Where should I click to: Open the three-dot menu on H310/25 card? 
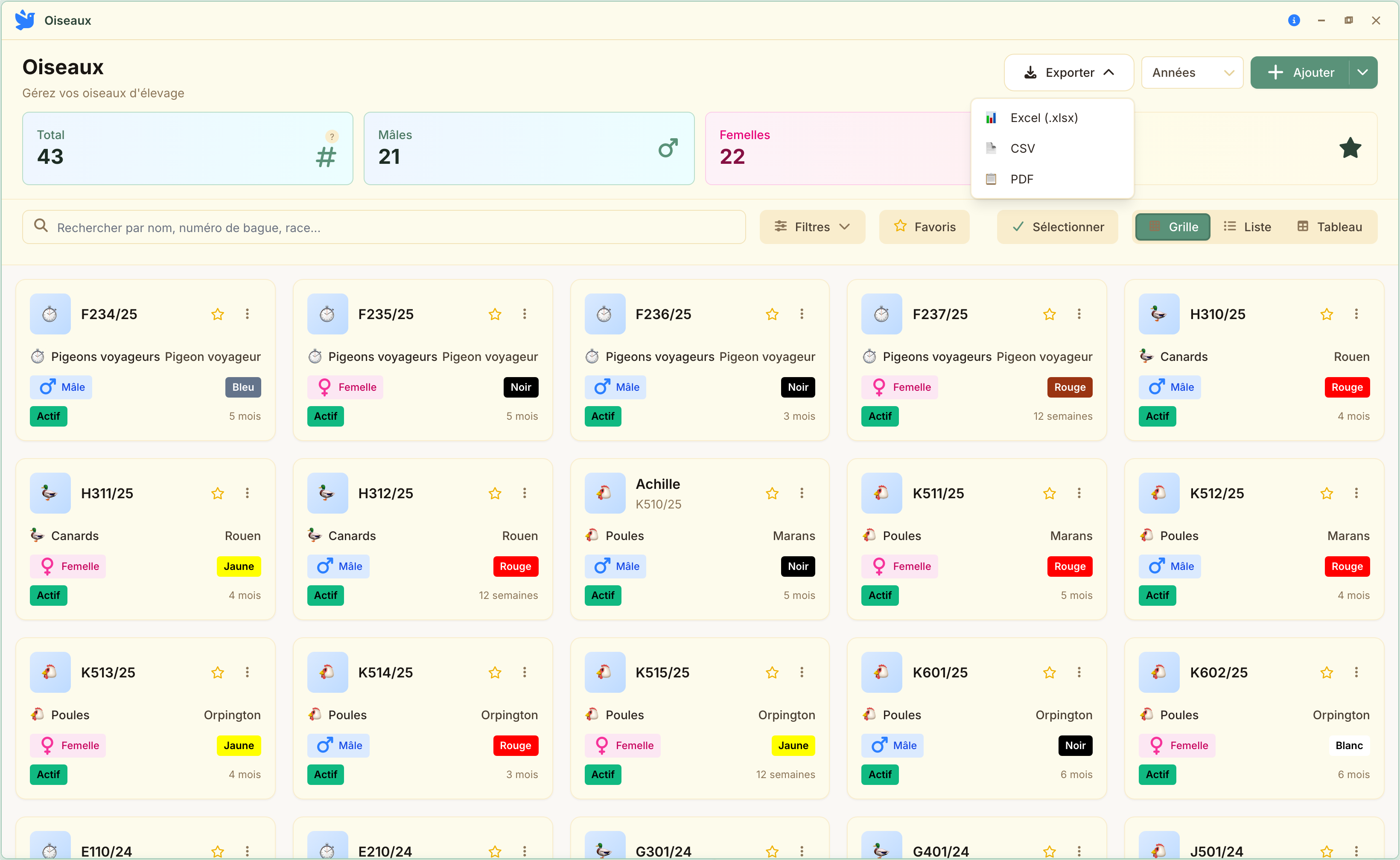click(1356, 314)
